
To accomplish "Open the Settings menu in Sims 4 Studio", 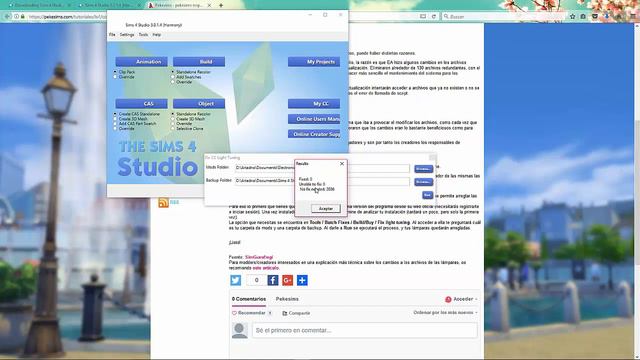I will [127, 35].
